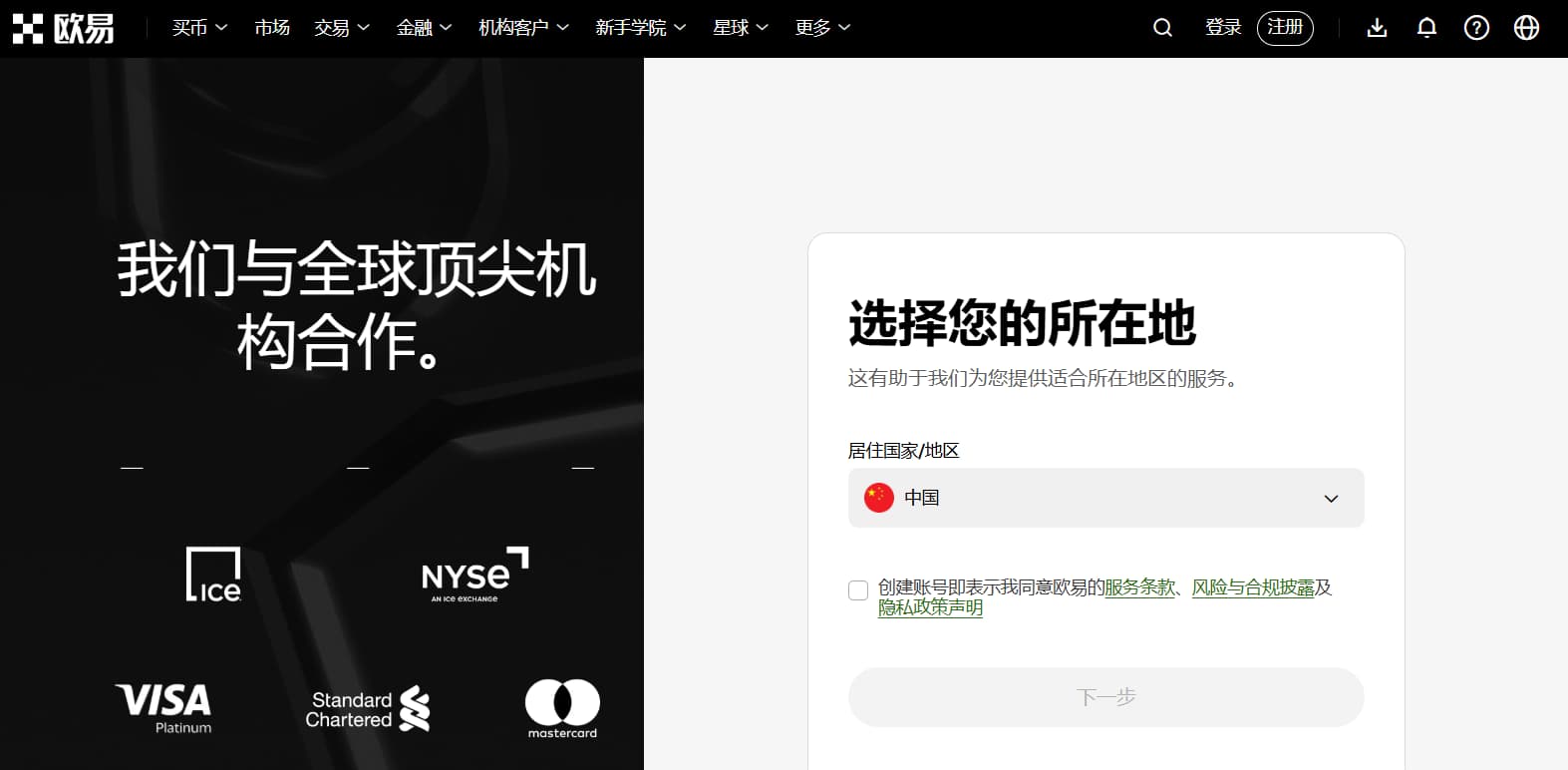Open the help question-mark icon
This screenshot has width=1568, height=770.
[1476, 28]
